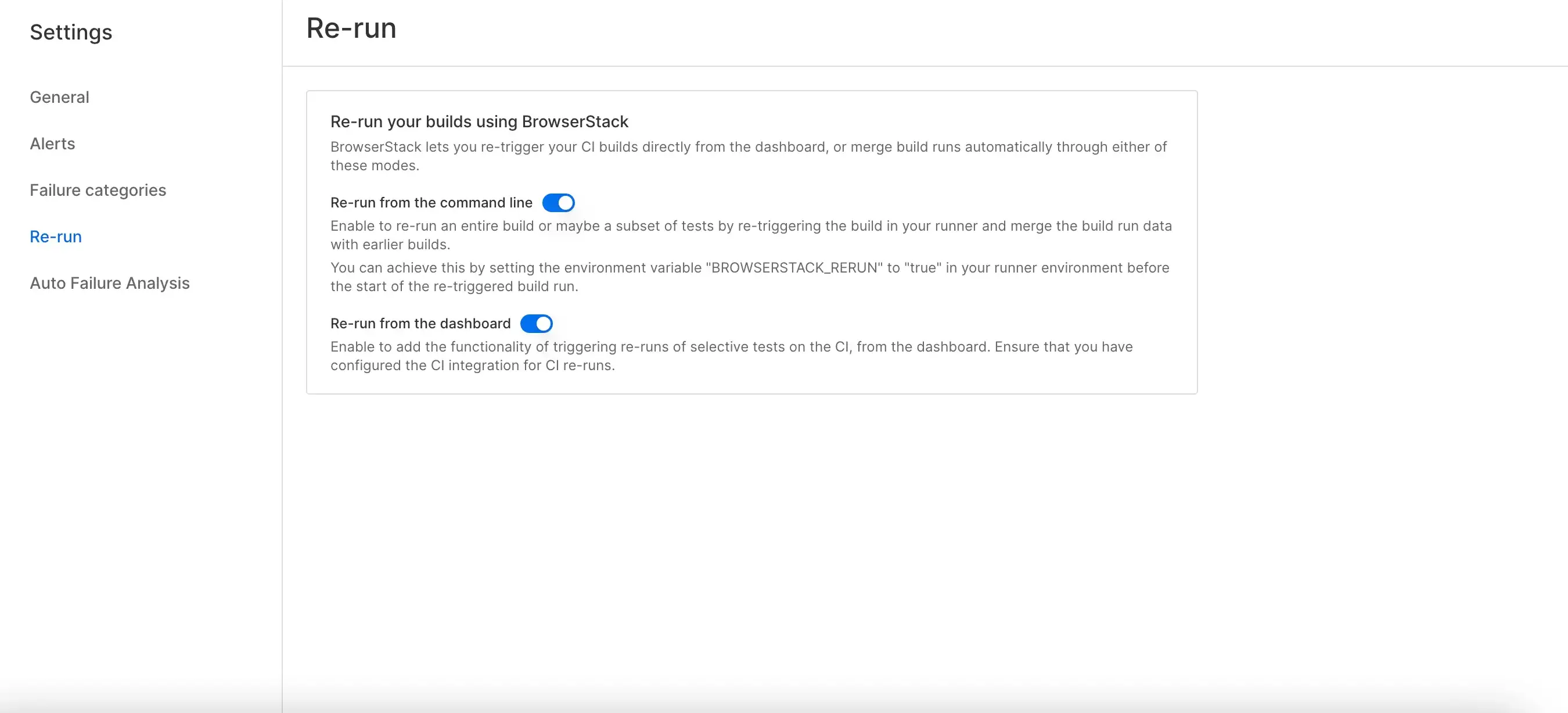Disable the Re-run from the dashboard switch
This screenshot has height=713, width=1568.
[536, 323]
